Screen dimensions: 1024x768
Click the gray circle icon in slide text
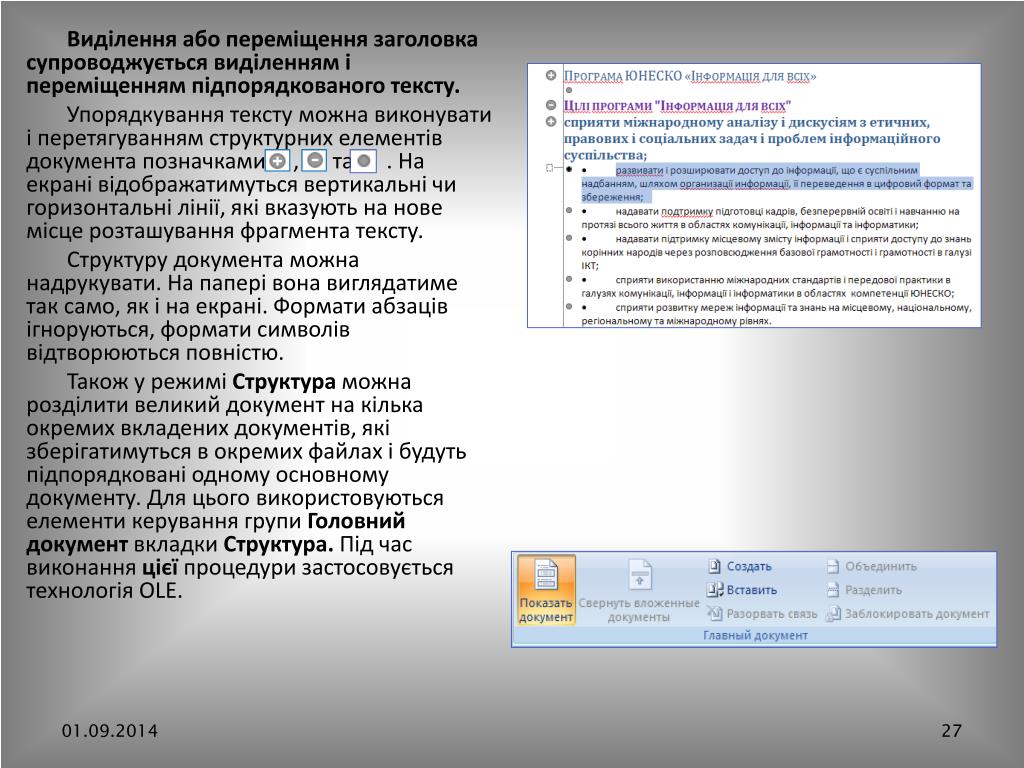click(364, 161)
